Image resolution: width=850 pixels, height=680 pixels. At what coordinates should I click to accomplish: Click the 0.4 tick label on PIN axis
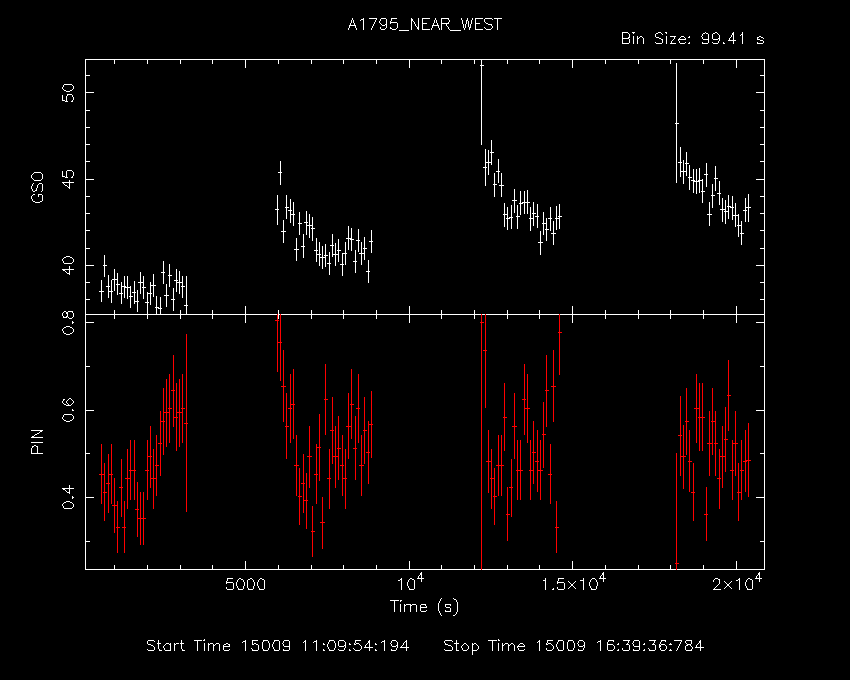(x=69, y=497)
